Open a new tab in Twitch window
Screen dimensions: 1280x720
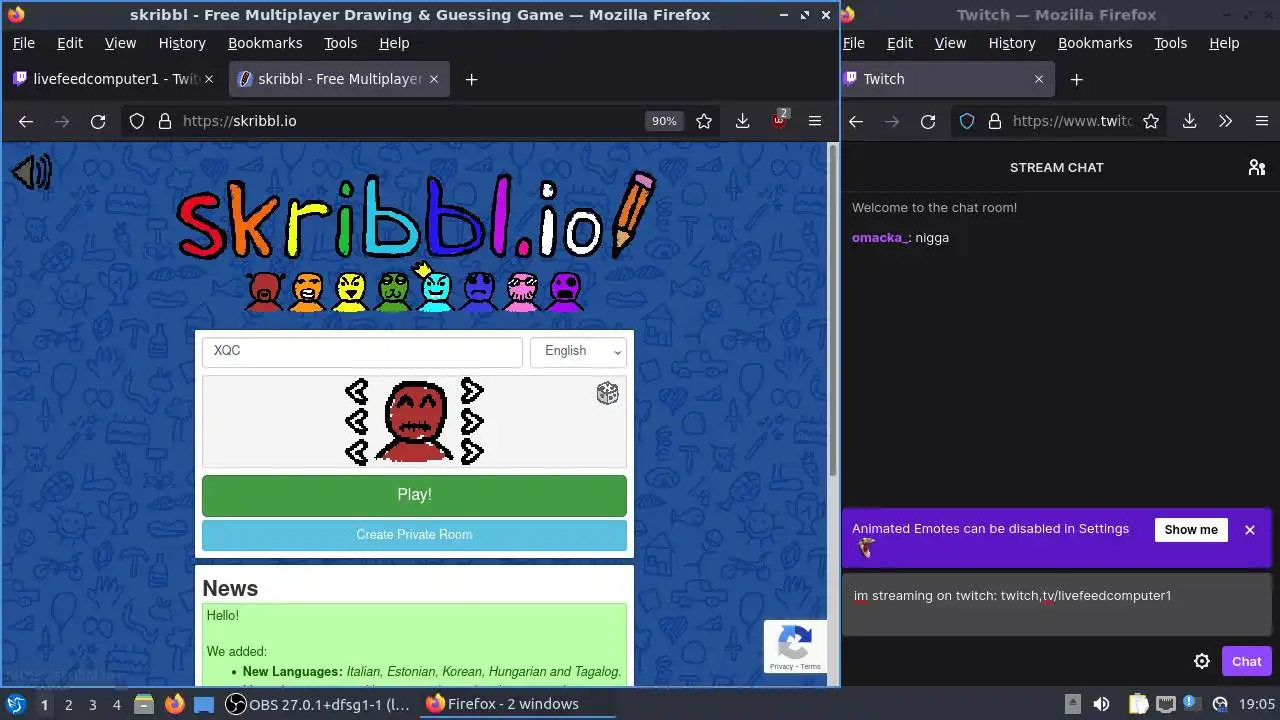[1076, 79]
